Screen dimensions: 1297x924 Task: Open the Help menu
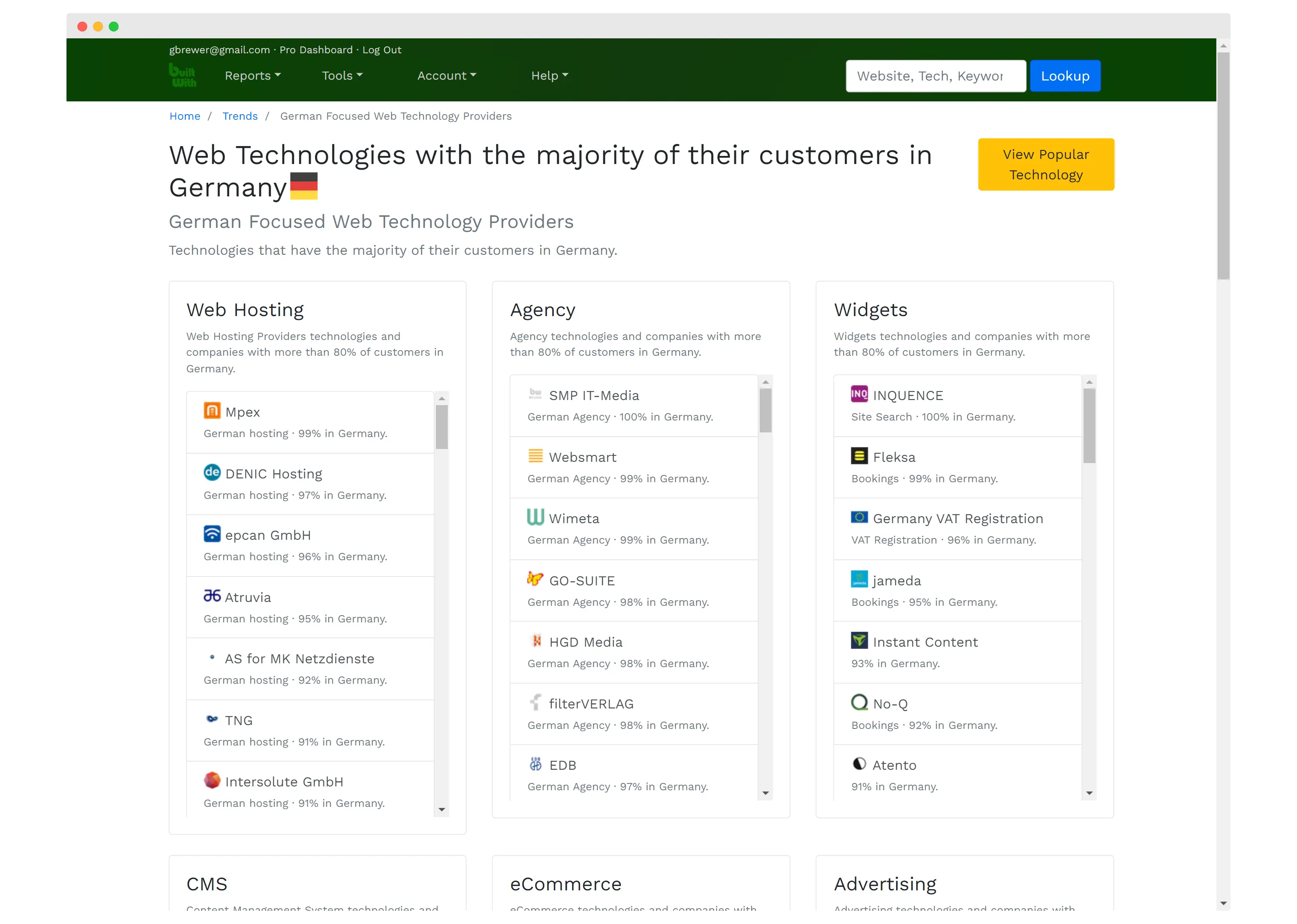click(549, 76)
